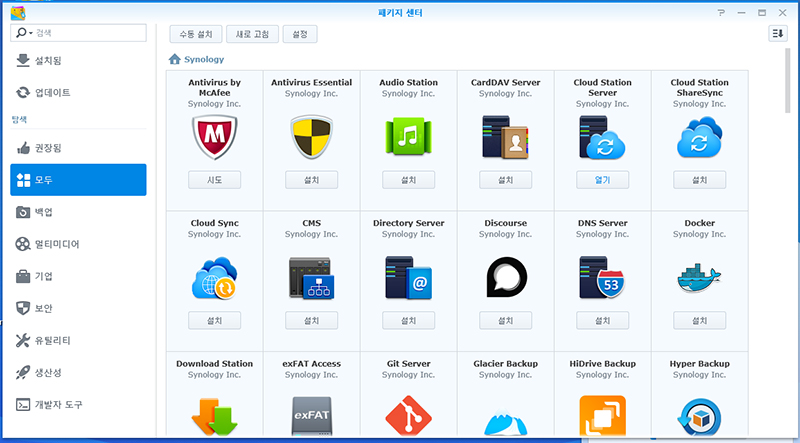Click the HiDrive Backup title text
Image resolution: width=800 pixels, height=443 pixels.
(603, 364)
